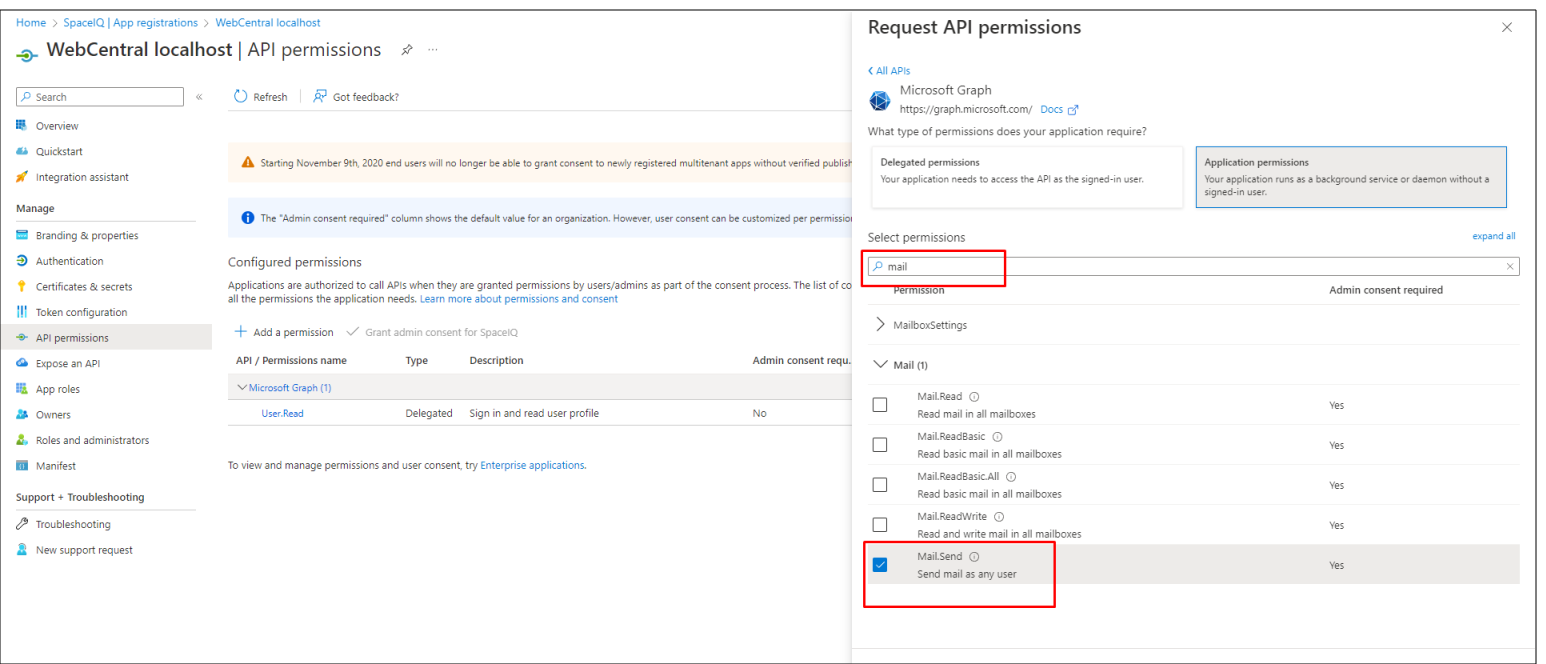
Task: Uncheck the Mail.Send permission
Action: point(880,564)
